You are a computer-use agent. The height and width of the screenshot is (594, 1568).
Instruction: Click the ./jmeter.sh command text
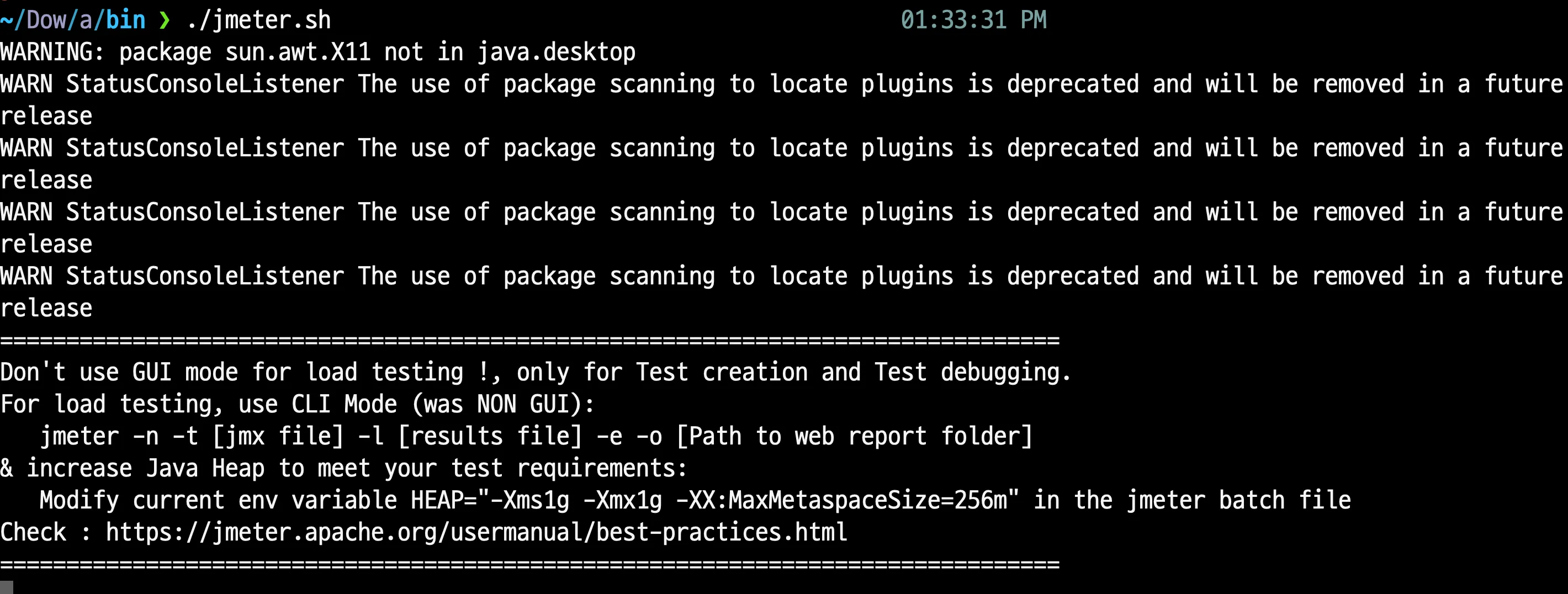259,20
